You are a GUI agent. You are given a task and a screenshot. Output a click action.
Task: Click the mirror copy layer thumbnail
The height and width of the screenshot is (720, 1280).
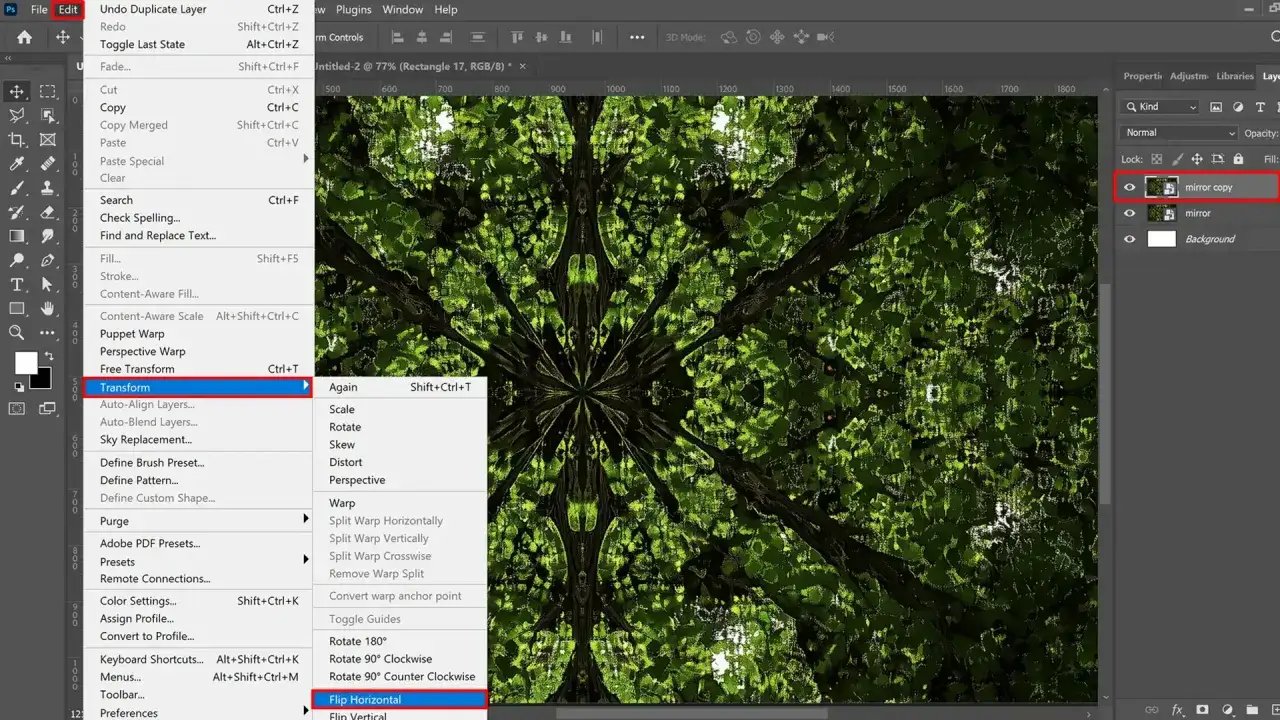coord(1161,187)
